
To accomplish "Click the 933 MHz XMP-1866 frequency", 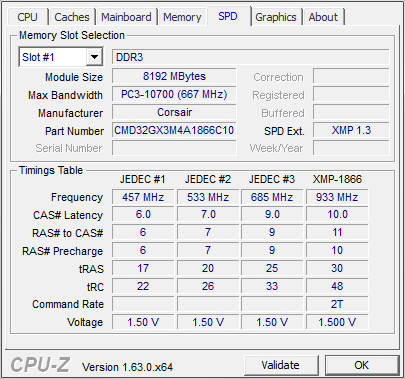I will click(337, 197).
